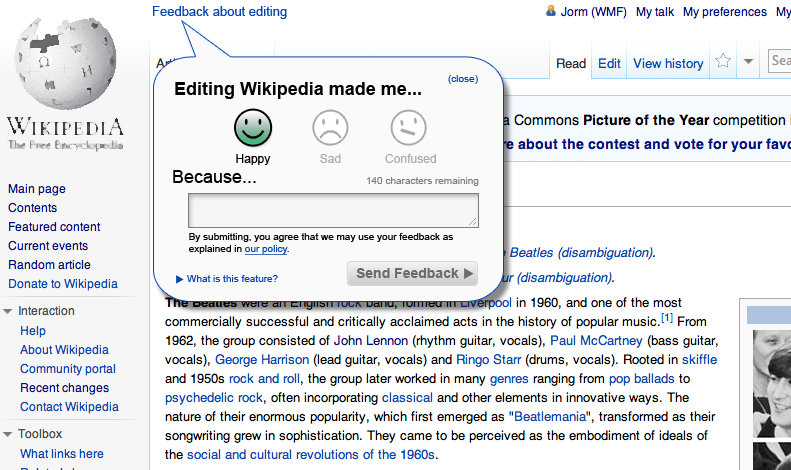The width and height of the screenshot is (791, 470).
Task: Open the Beatlemania link
Action: [550, 417]
